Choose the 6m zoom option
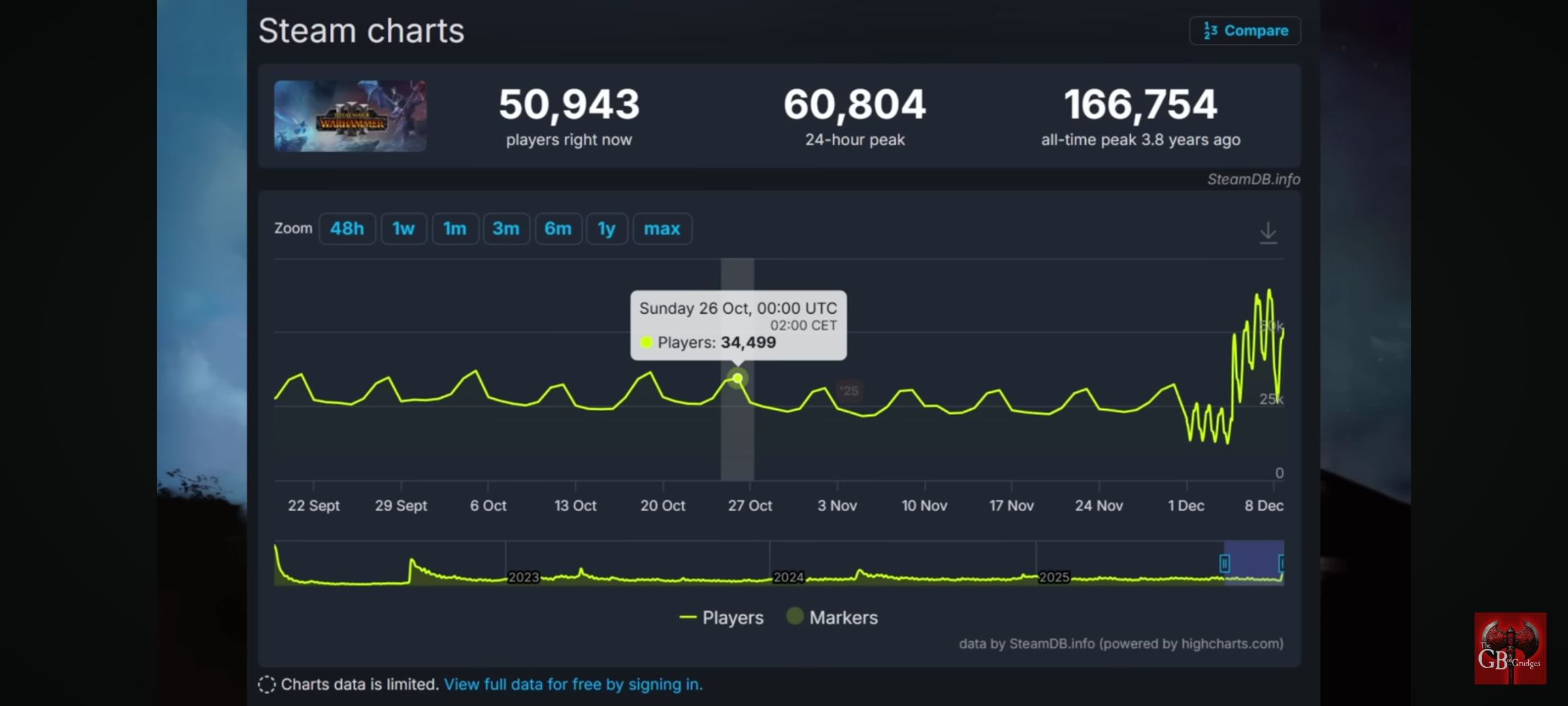Image resolution: width=1568 pixels, height=706 pixels. click(x=558, y=229)
